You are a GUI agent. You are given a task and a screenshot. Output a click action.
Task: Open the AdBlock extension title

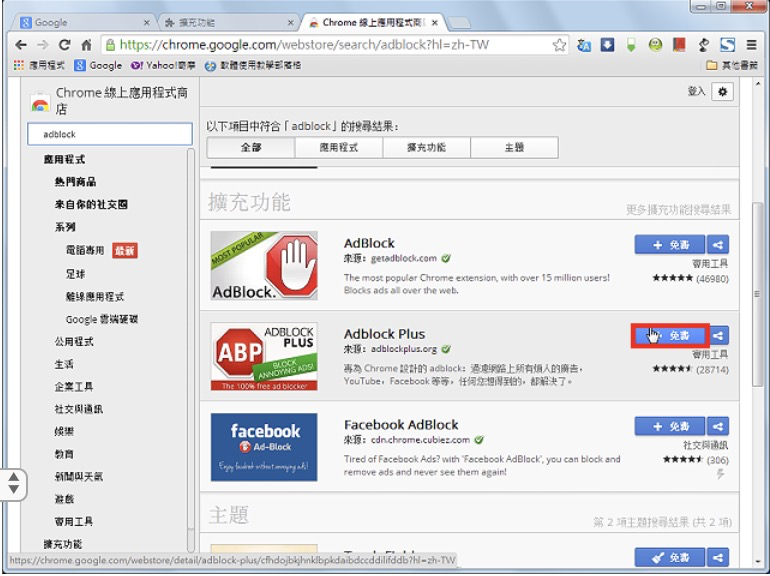coord(369,243)
